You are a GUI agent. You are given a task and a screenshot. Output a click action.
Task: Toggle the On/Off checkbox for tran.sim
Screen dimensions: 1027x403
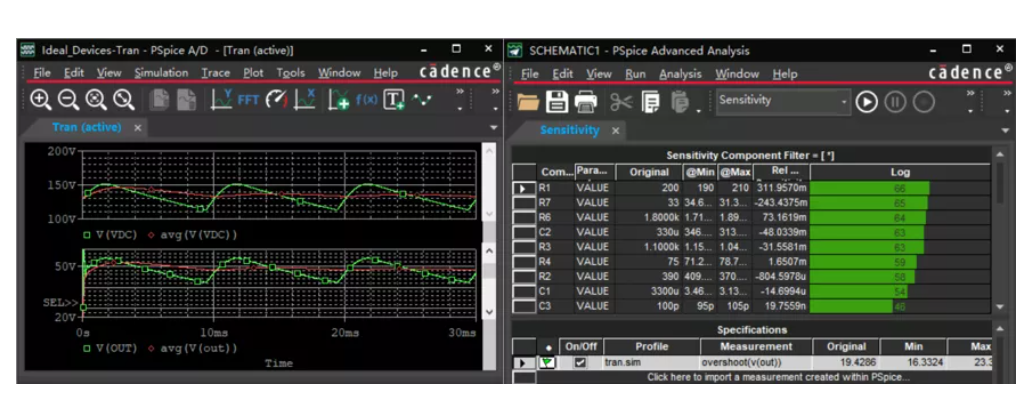580,362
